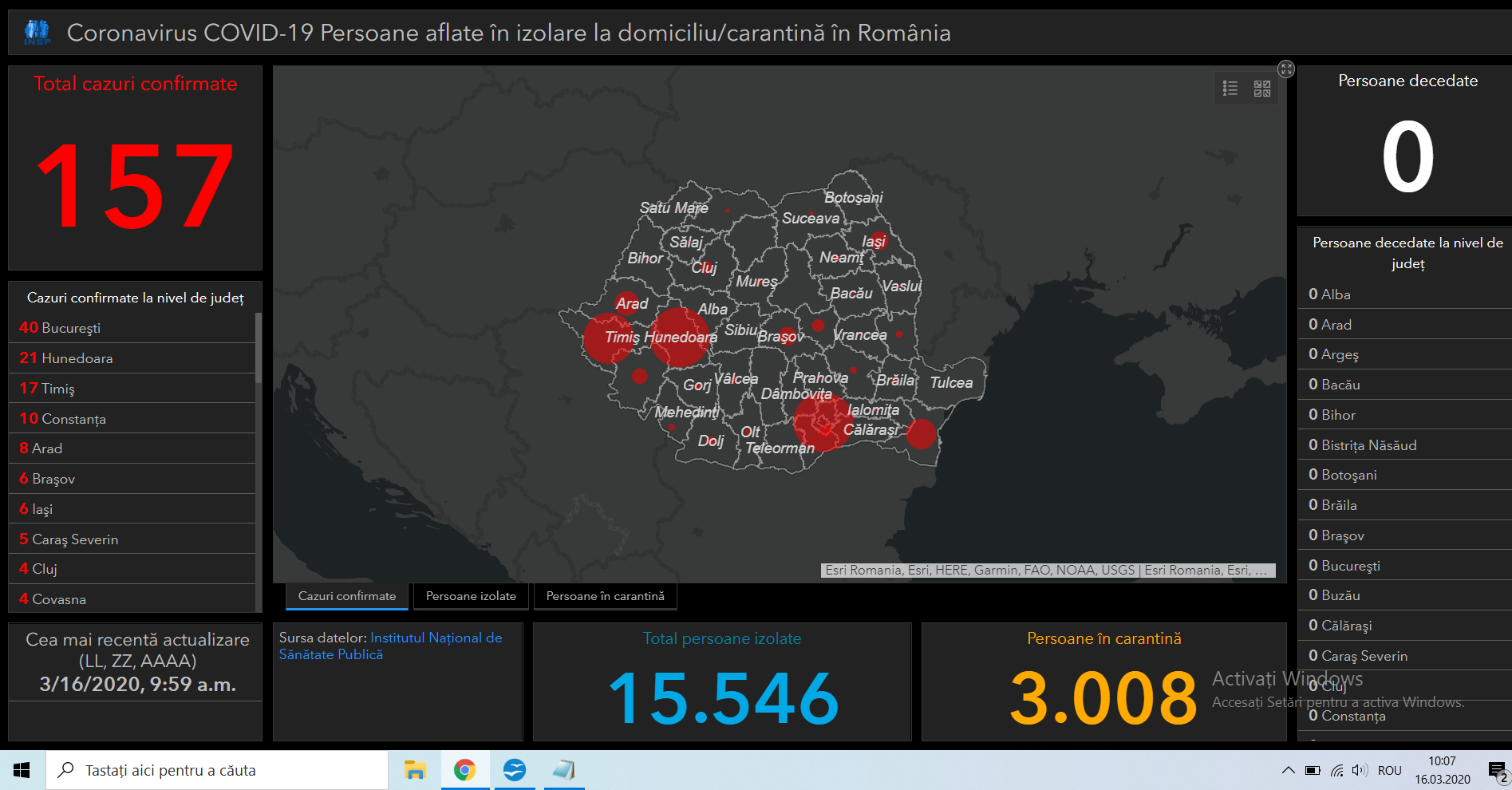Open File Explorer from taskbar
Image resolution: width=1512 pixels, height=790 pixels.
[415, 770]
